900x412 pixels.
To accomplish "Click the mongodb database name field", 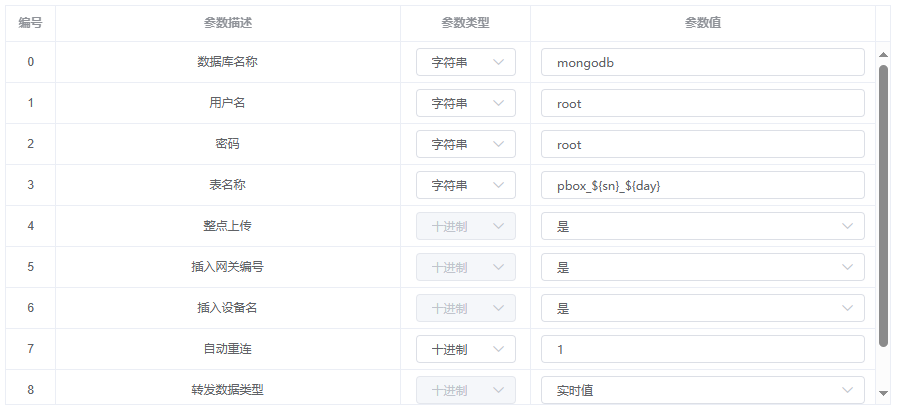I will click(703, 62).
